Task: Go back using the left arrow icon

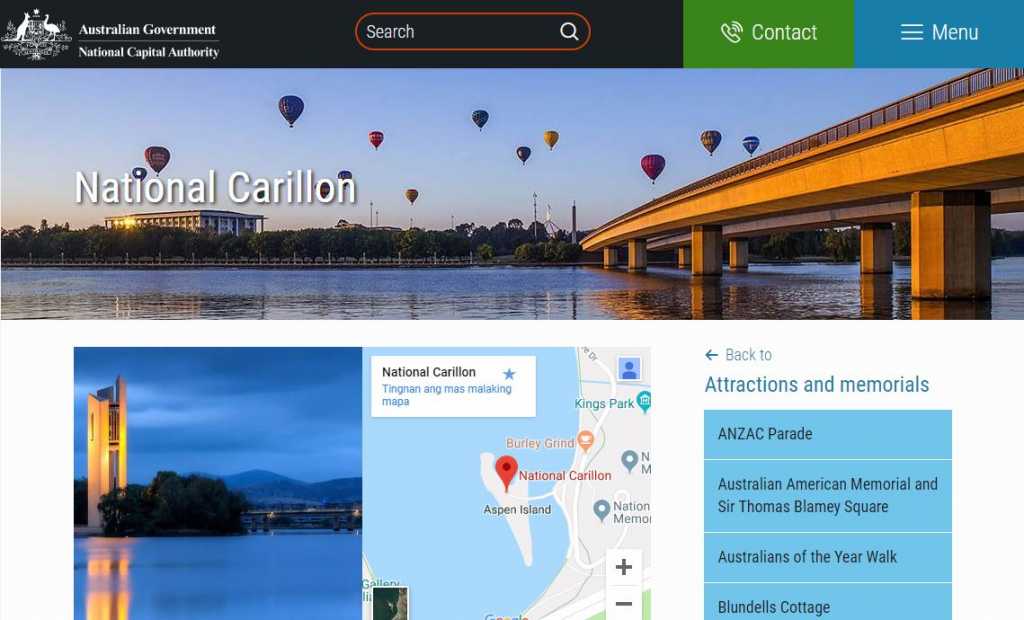Action: 711,355
